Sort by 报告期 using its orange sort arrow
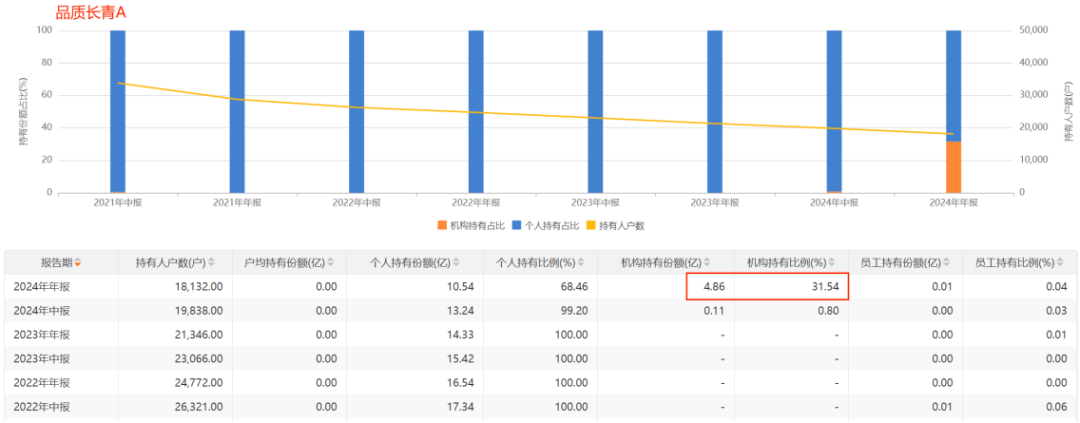The width and height of the screenshot is (1080, 423). pos(78,263)
